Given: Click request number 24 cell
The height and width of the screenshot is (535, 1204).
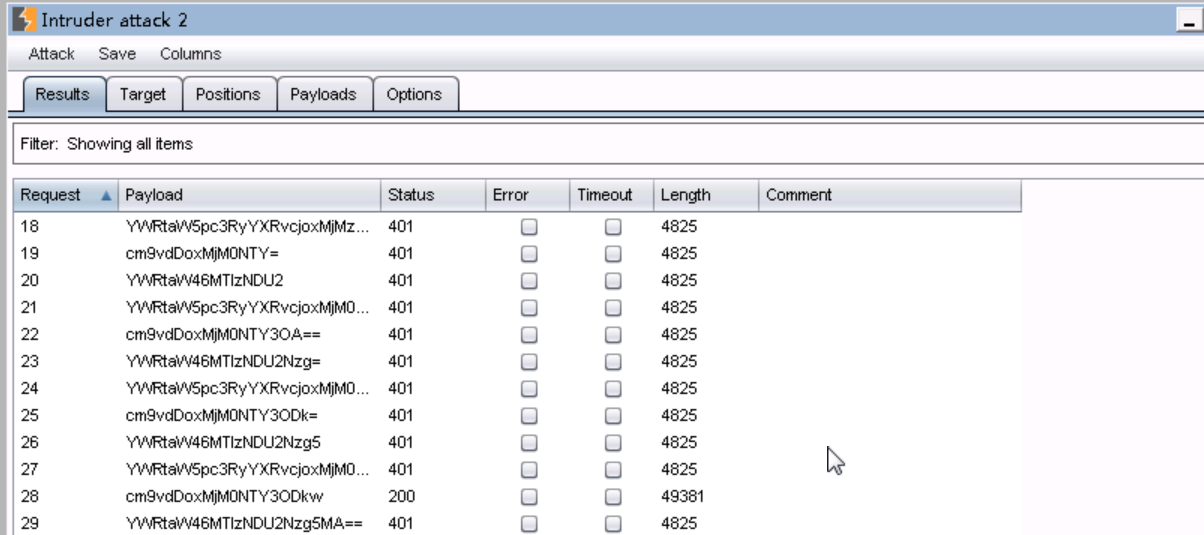Looking at the screenshot, I should point(28,389).
